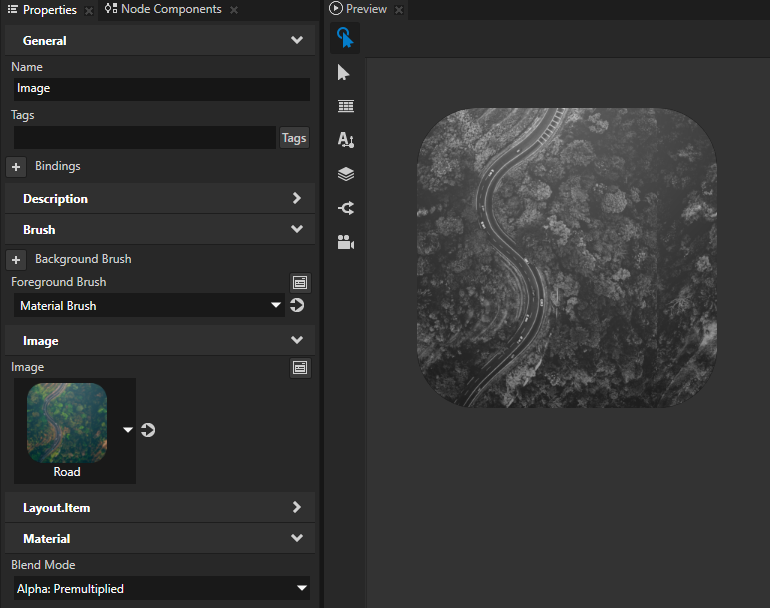Go to the Material Brush resource arrow

(297, 305)
